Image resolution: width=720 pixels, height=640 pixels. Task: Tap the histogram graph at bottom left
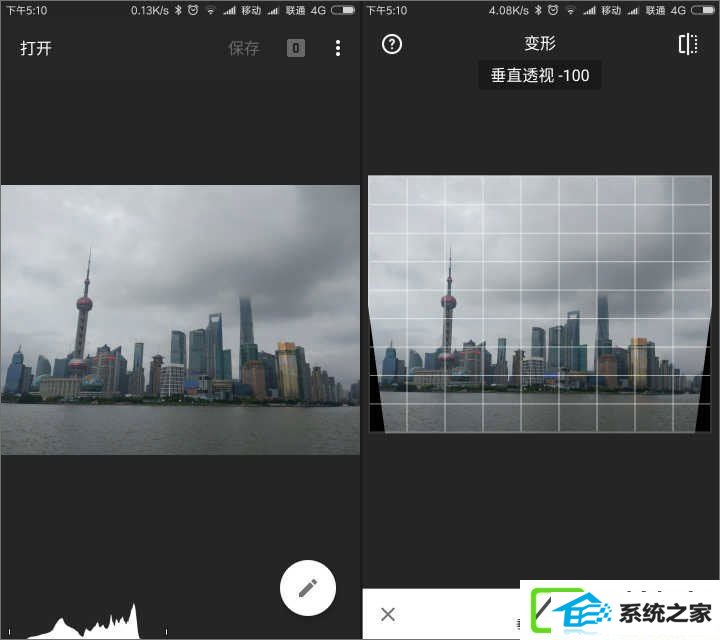coord(87,622)
